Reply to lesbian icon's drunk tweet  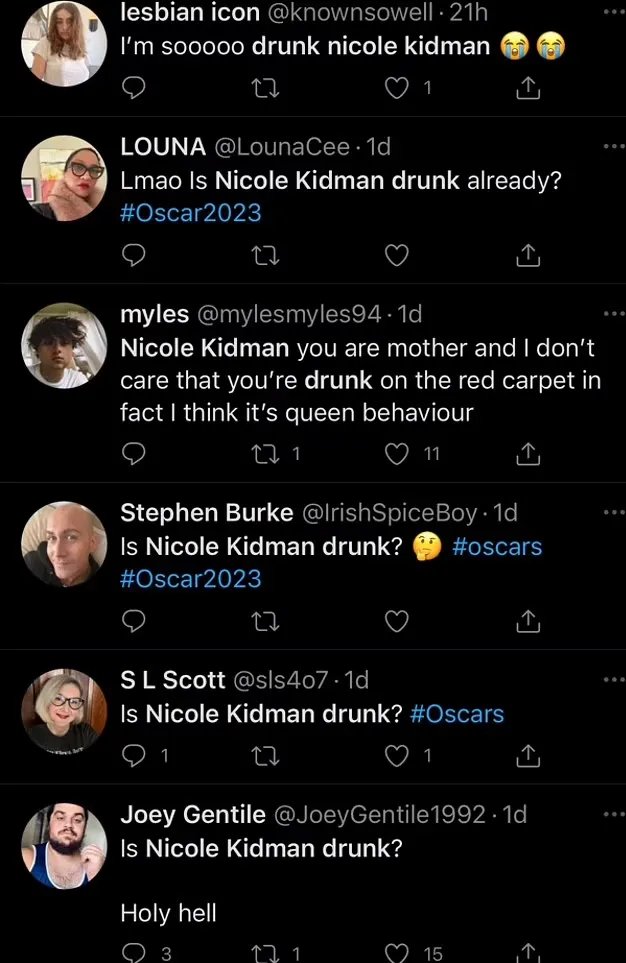tap(133, 89)
